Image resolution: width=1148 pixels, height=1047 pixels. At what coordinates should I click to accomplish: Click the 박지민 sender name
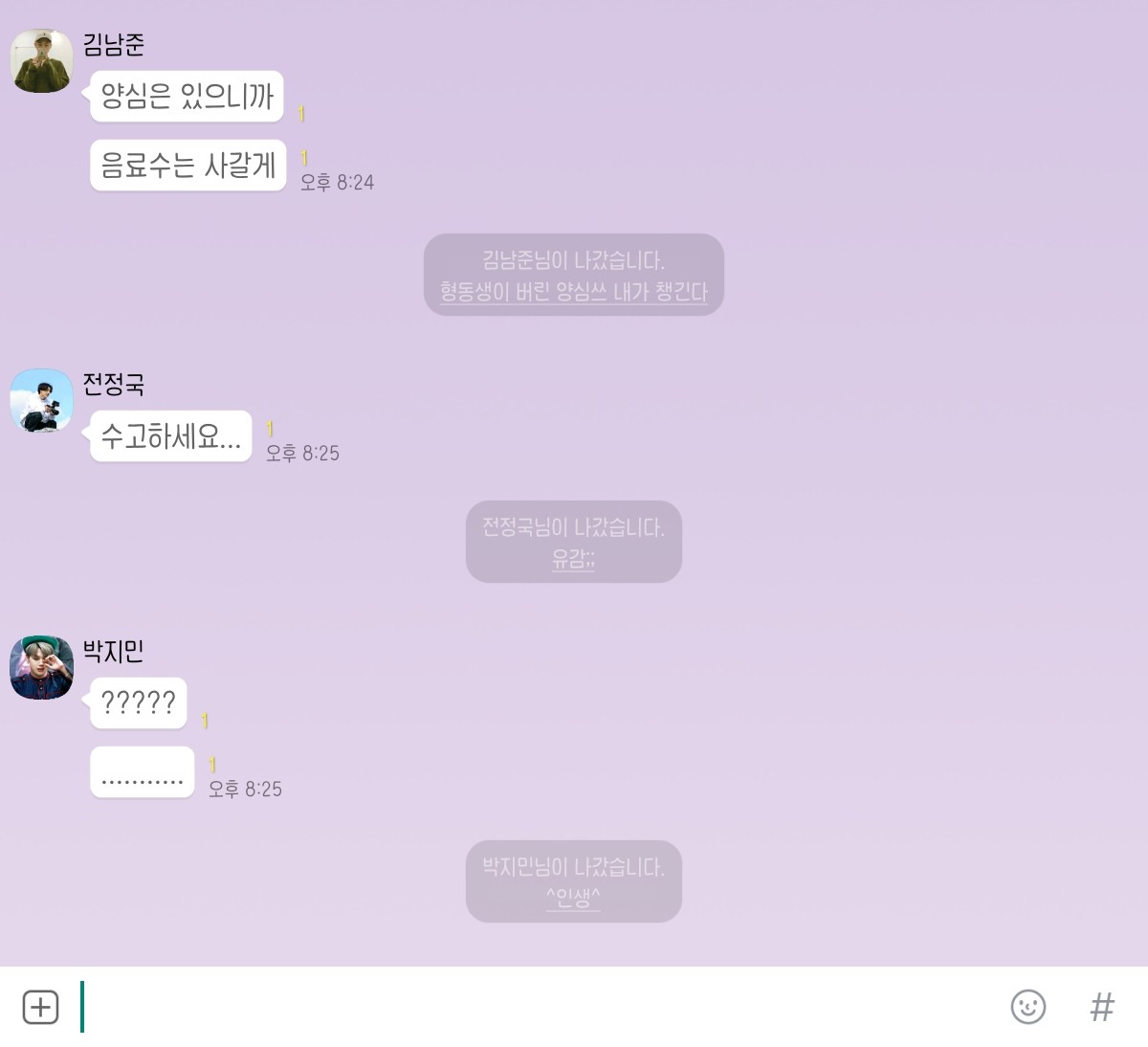click(114, 651)
